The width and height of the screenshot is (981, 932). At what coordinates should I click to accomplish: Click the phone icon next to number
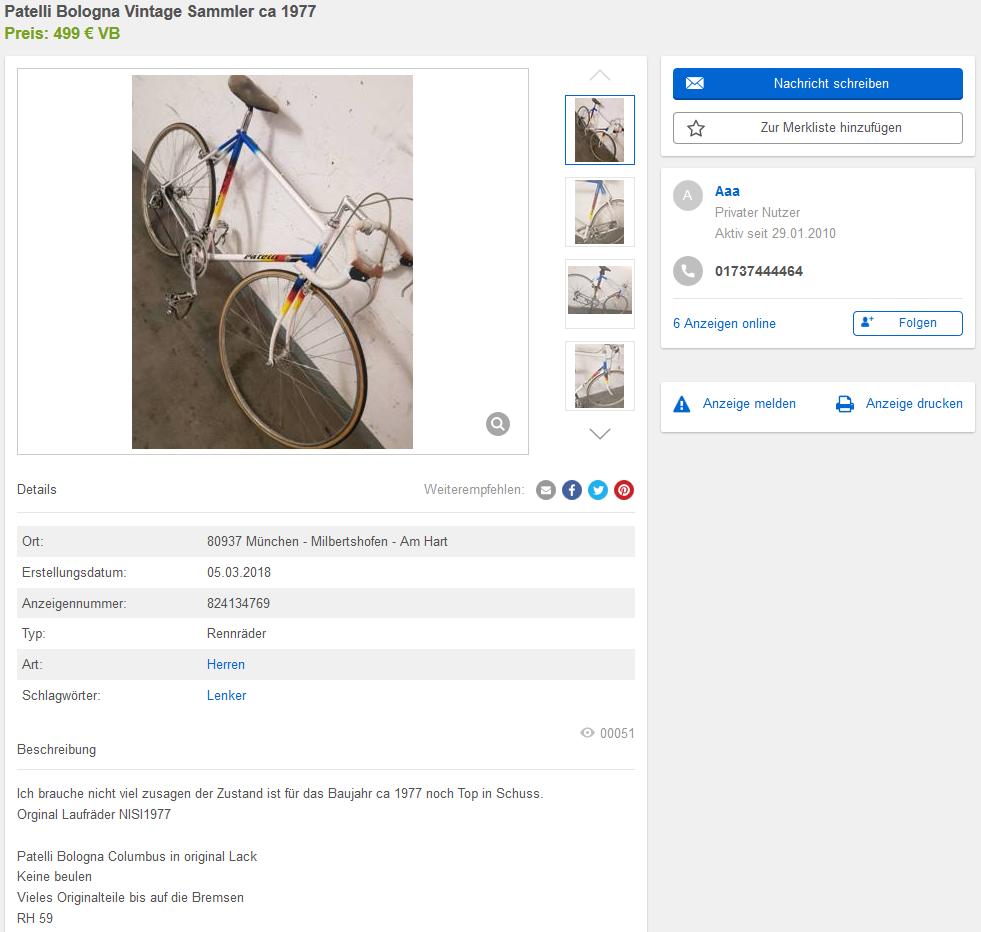(687, 271)
